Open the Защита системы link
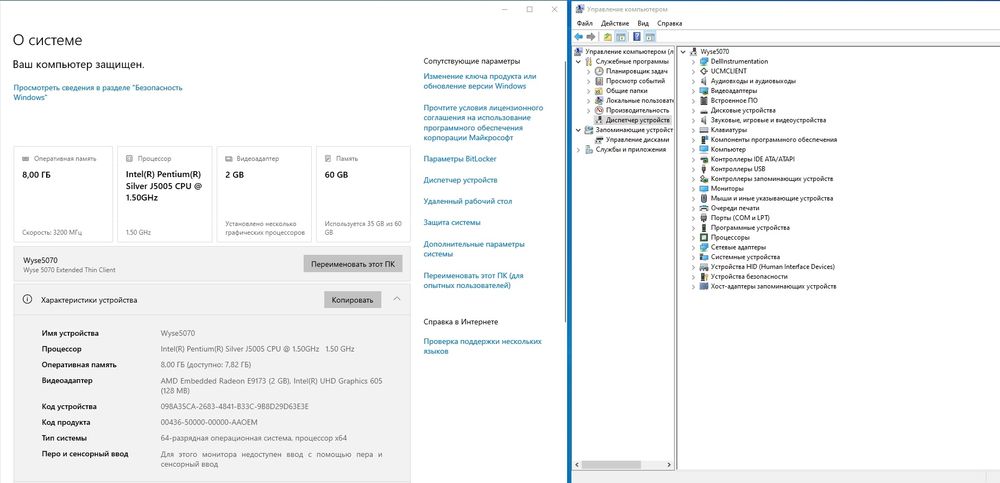 click(x=452, y=223)
